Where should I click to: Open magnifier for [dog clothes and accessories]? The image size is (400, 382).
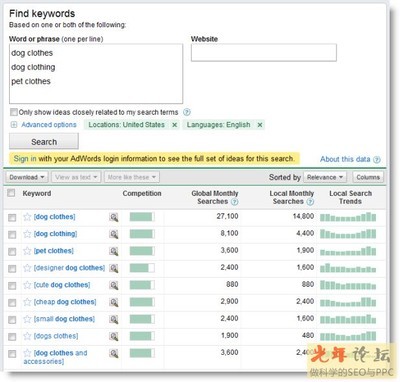click(114, 353)
